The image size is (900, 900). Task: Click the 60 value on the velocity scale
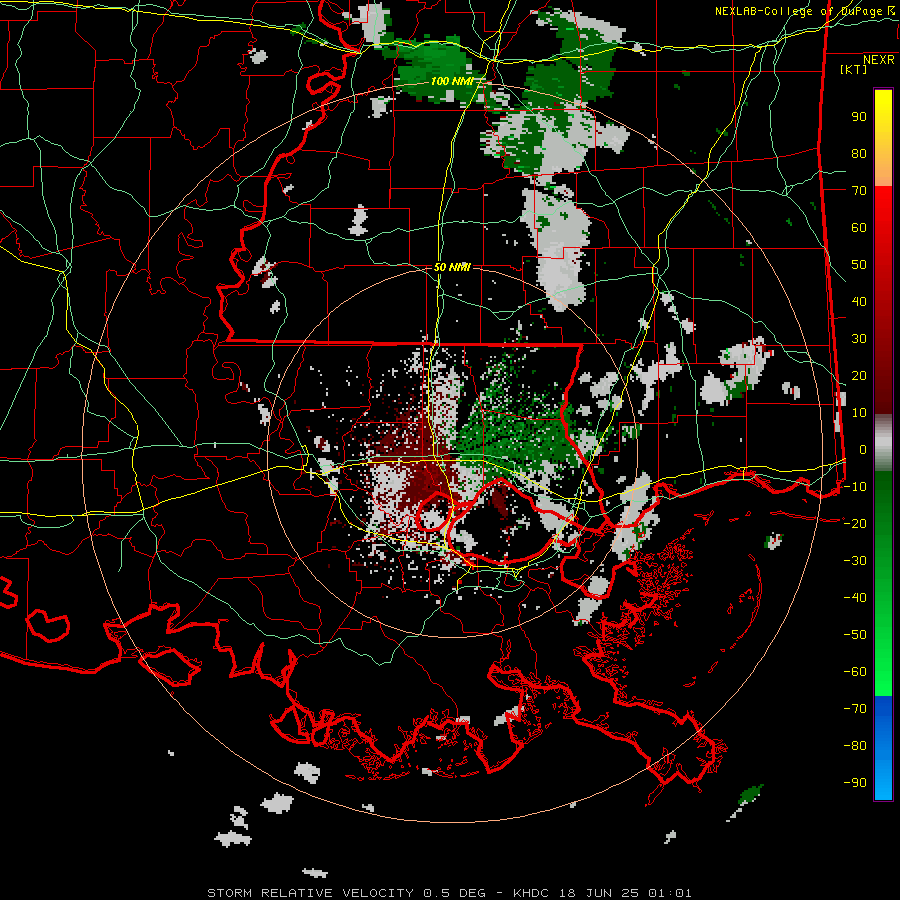pyautogui.click(x=859, y=227)
